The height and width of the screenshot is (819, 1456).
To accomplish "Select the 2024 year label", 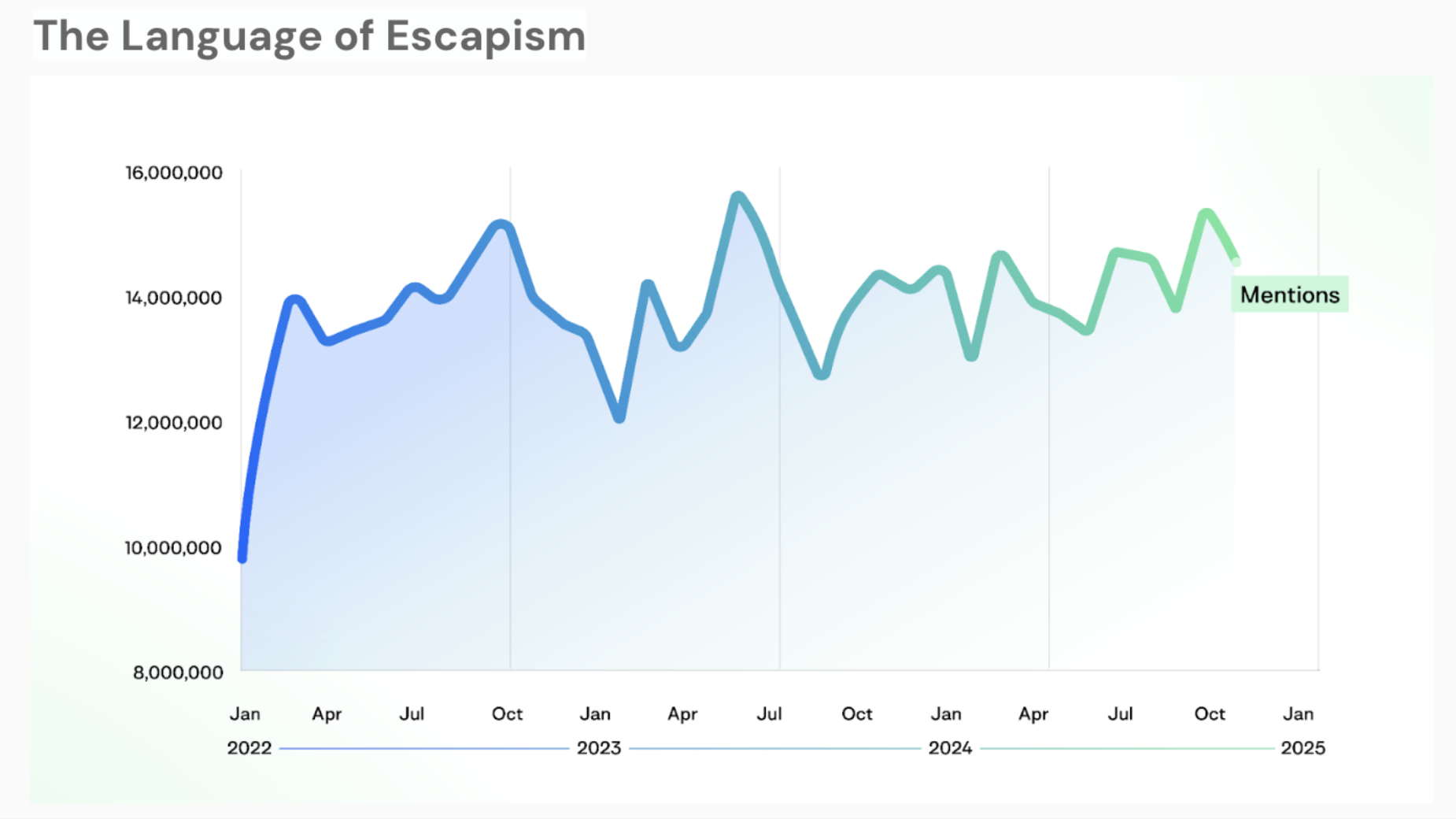I will 950,748.
